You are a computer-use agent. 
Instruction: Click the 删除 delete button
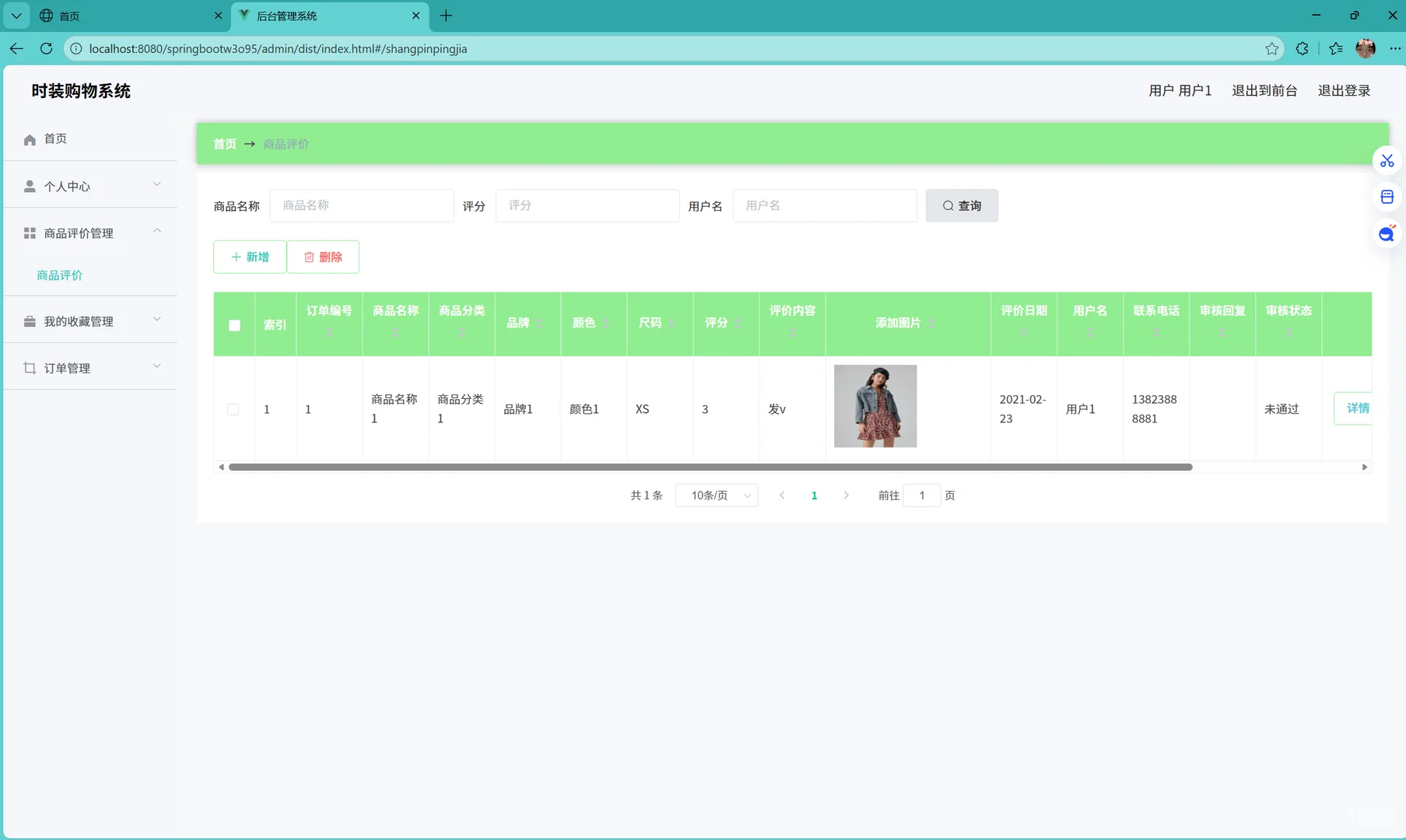[323, 257]
